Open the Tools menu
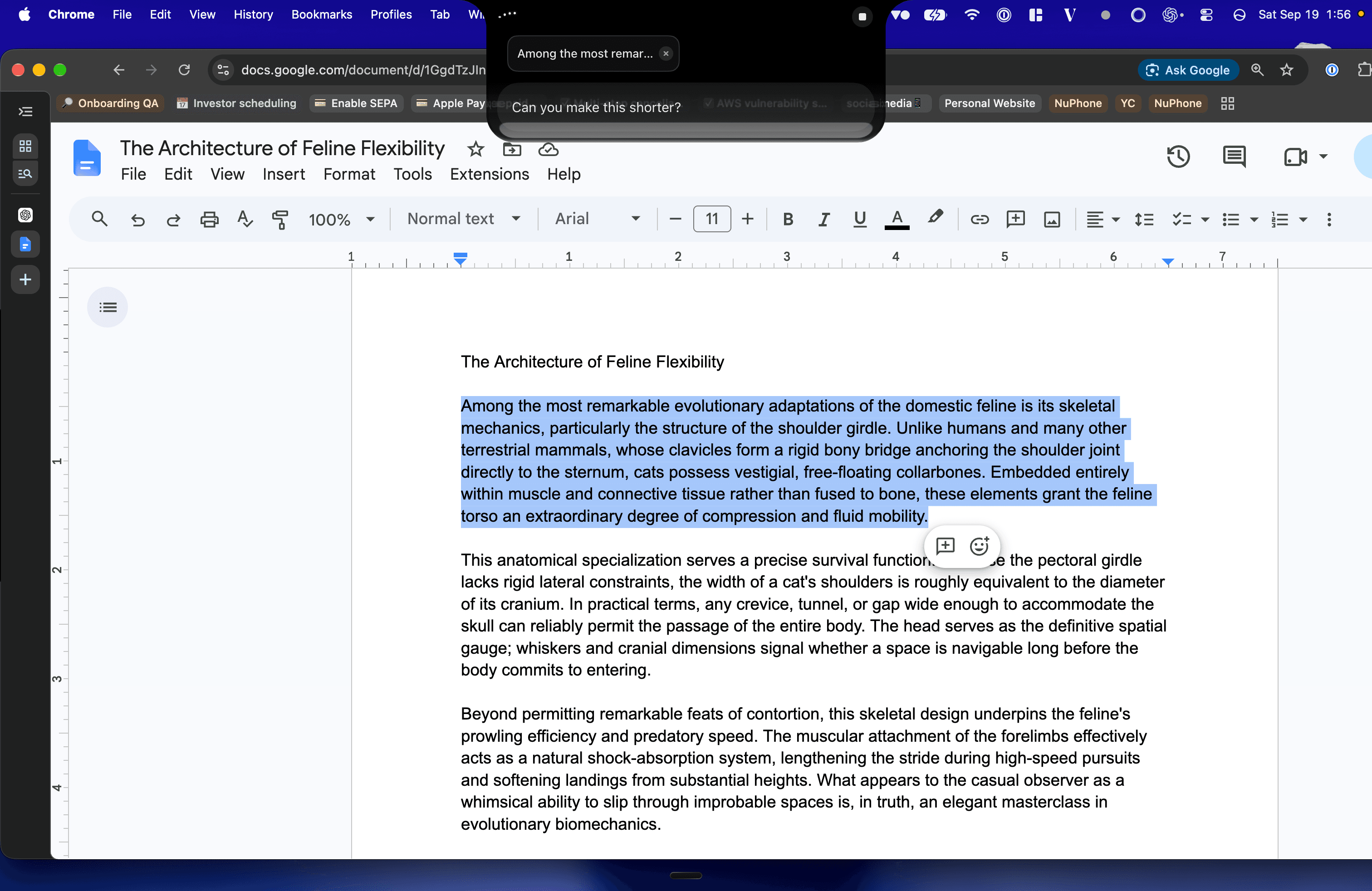Screen dimensions: 1372x891 (x=412, y=174)
